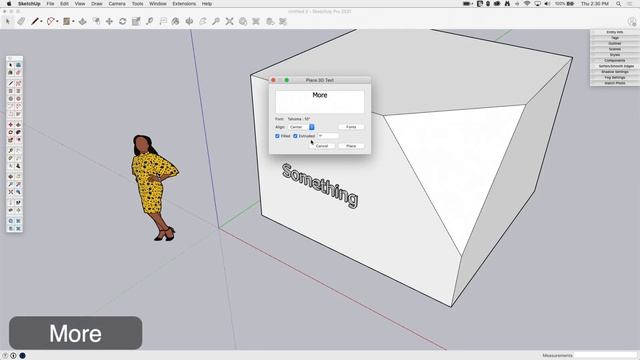Open Arc tool dropdown arrow in top toolbar
This screenshot has height=360, width=640.
pos(57,22)
